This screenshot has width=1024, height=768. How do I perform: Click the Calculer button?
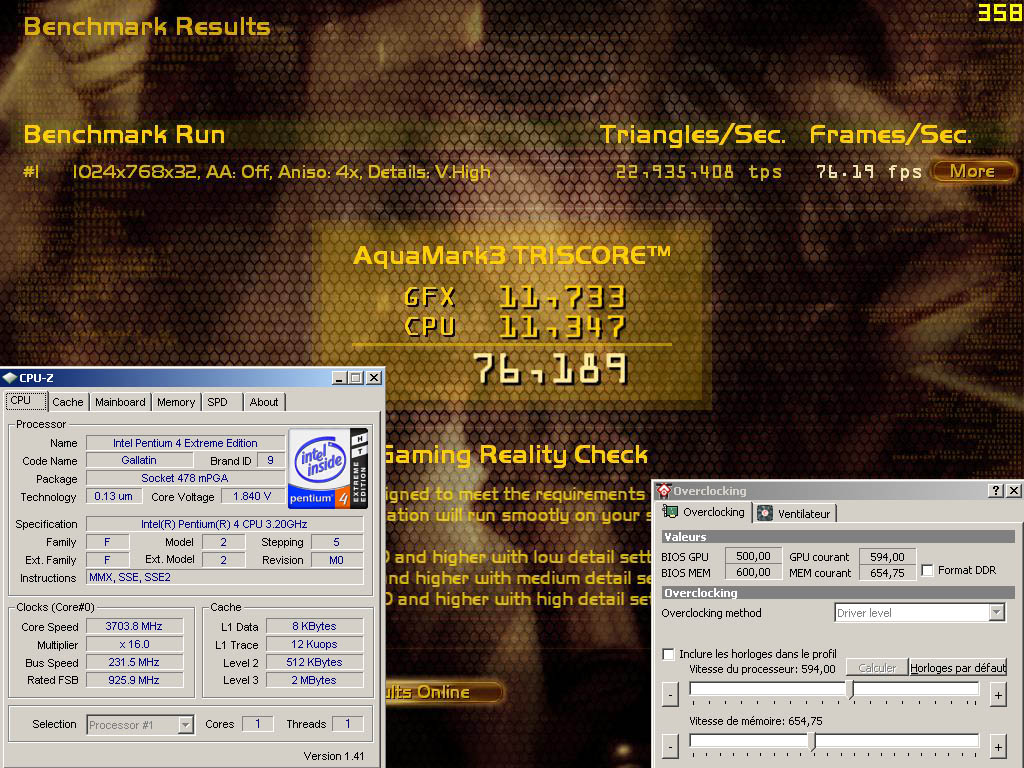(x=876, y=667)
